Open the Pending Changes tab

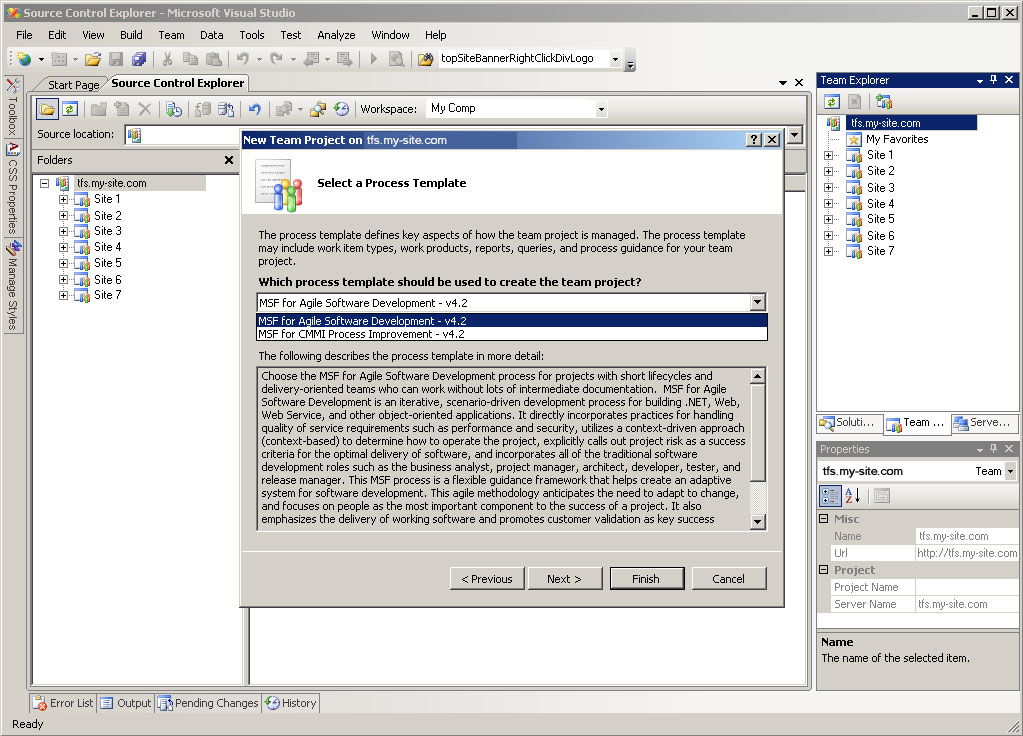pos(209,703)
